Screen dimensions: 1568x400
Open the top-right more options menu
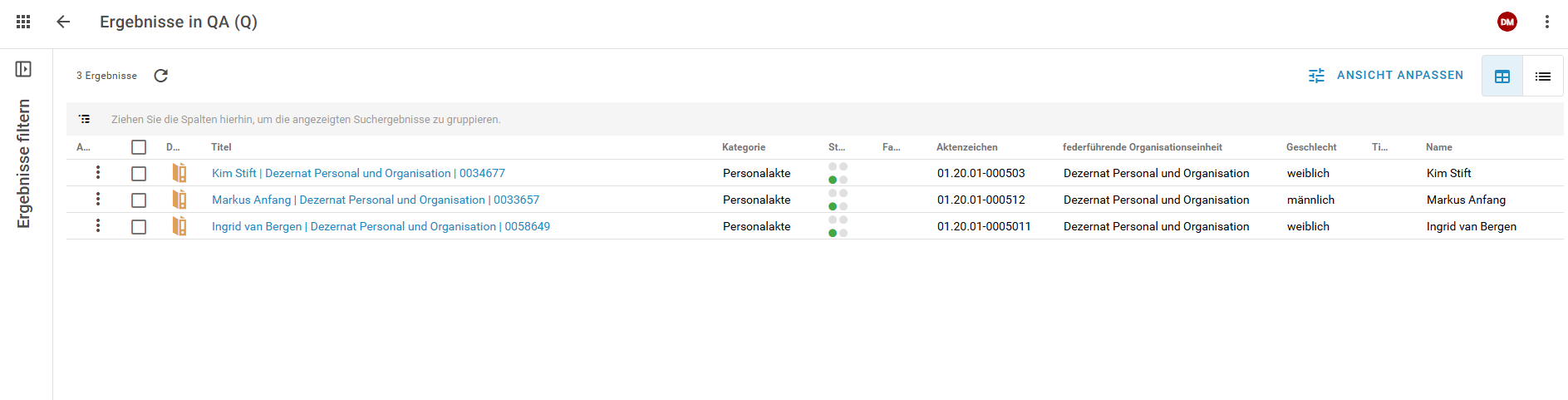(1546, 22)
